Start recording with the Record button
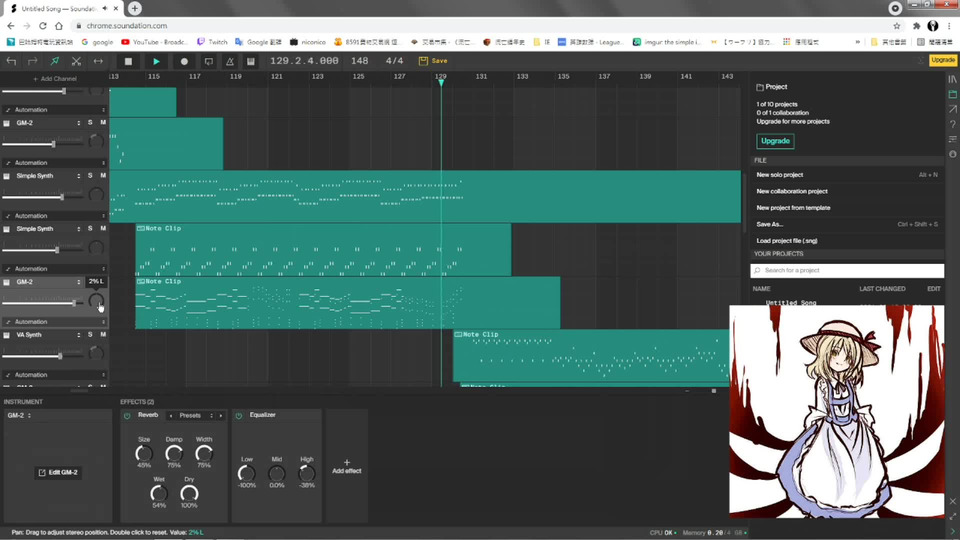The image size is (960, 540). (184, 61)
